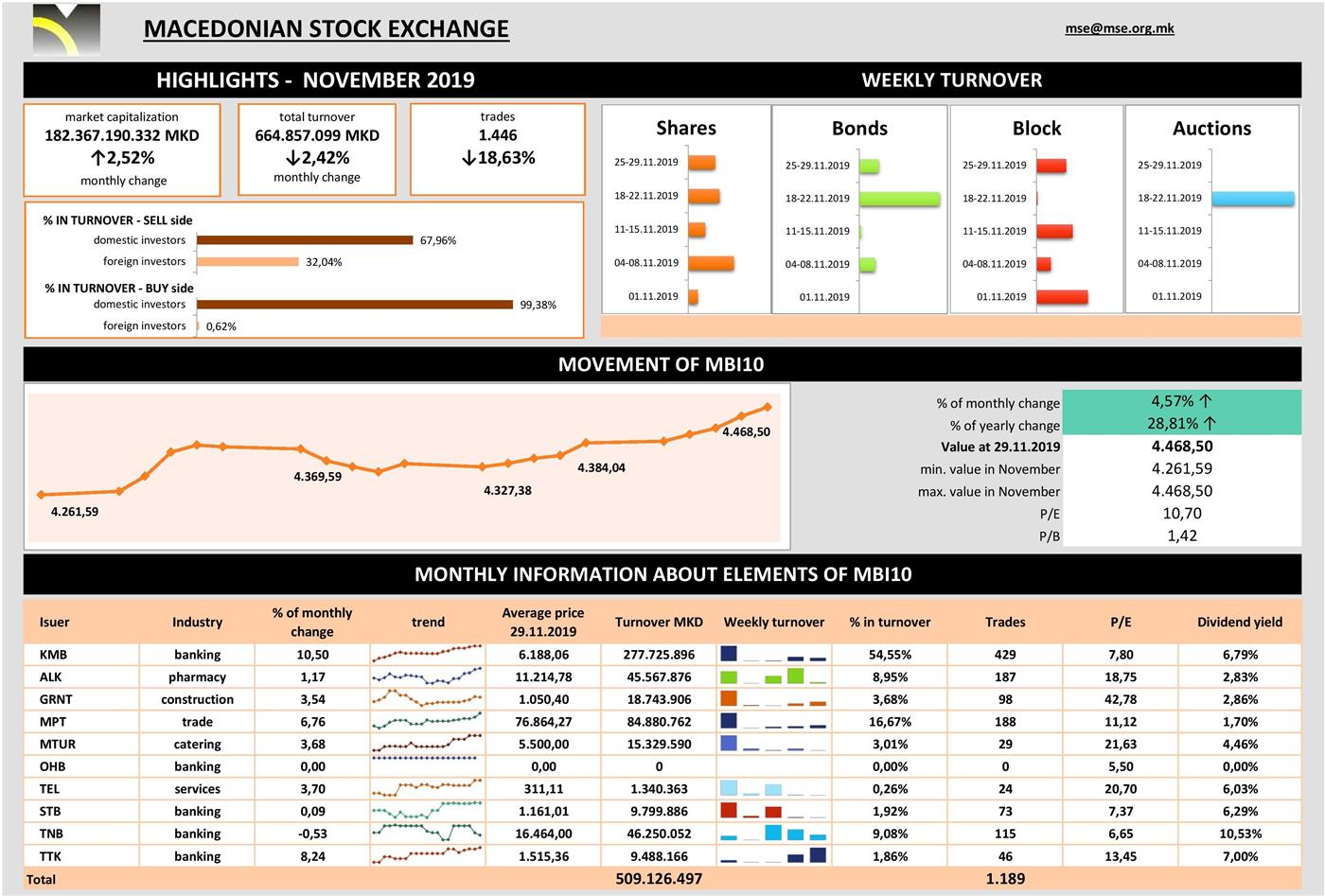The image size is (1325, 896).
Task: Click the ALK weekly turnover mini chart
Action: tap(773, 676)
